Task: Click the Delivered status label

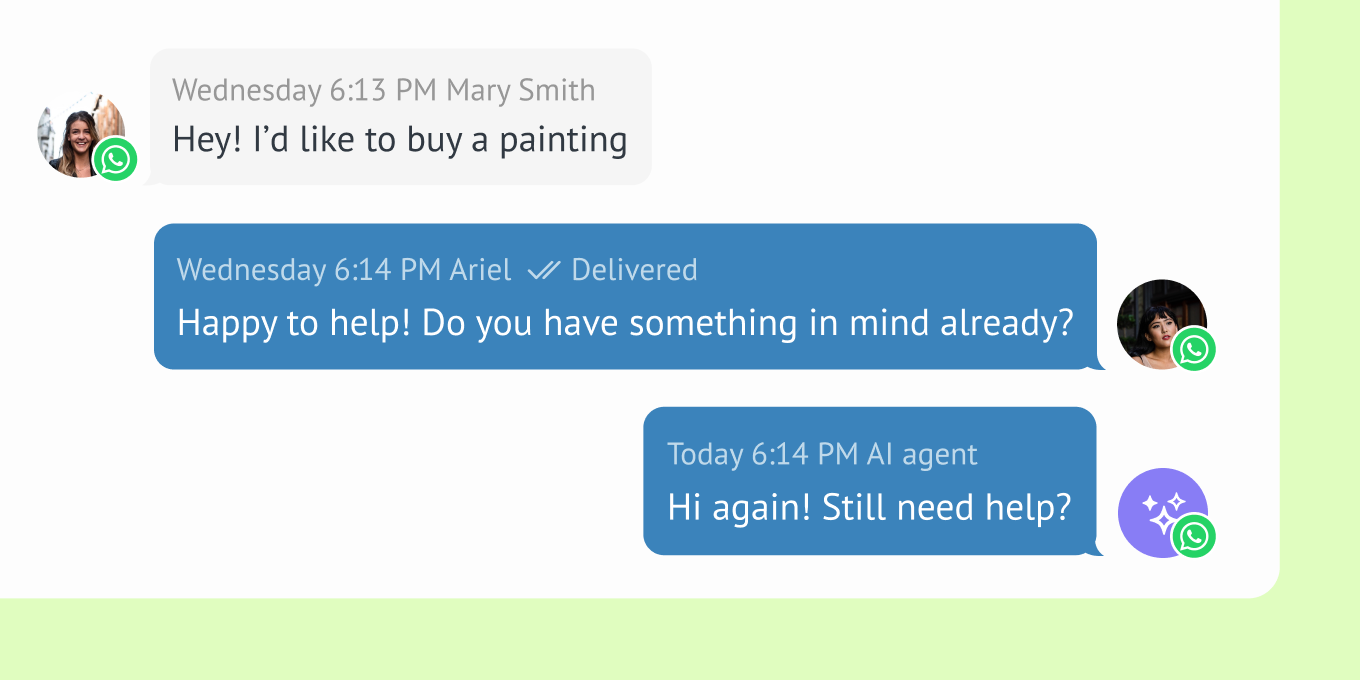Action: pyautogui.click(x=634, y=270)
